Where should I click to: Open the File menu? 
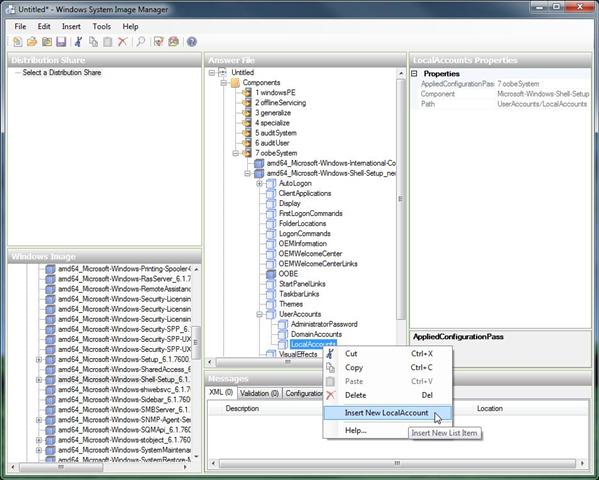tap(20, 26)
